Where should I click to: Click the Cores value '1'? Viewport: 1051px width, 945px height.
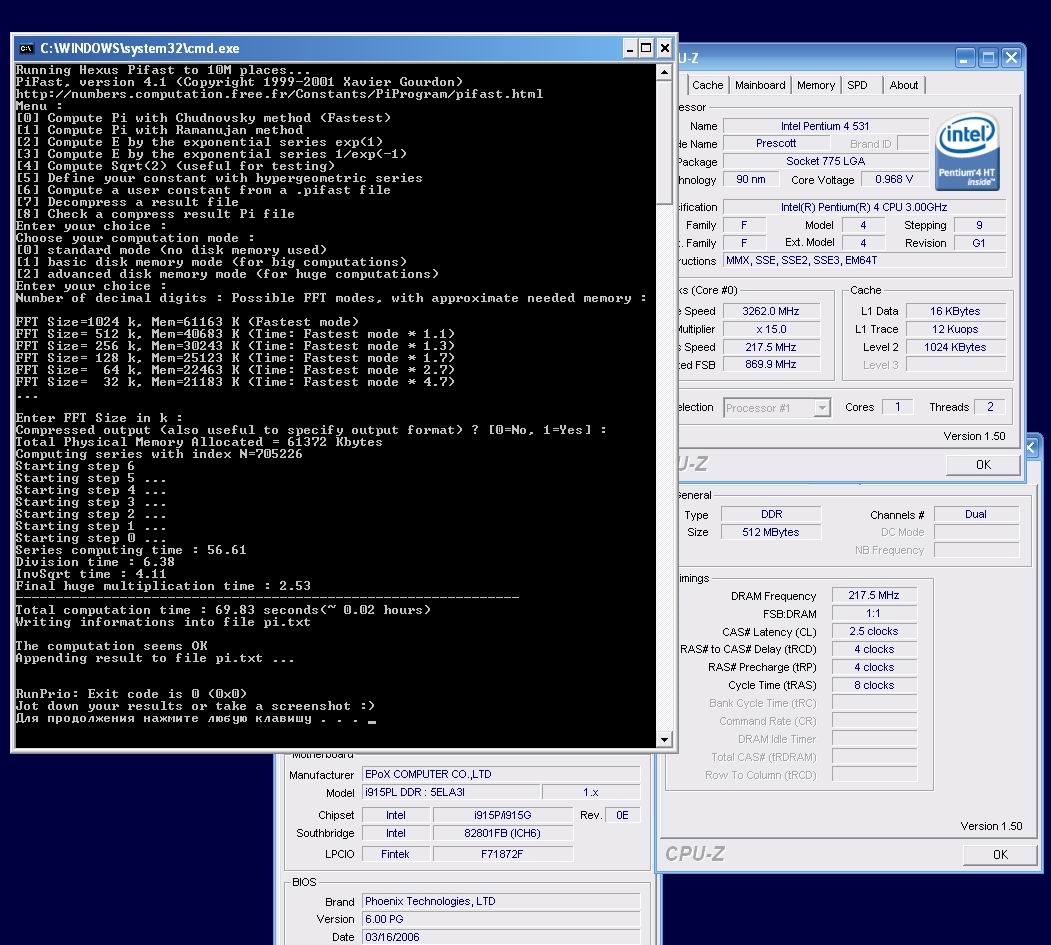point(898,407)
